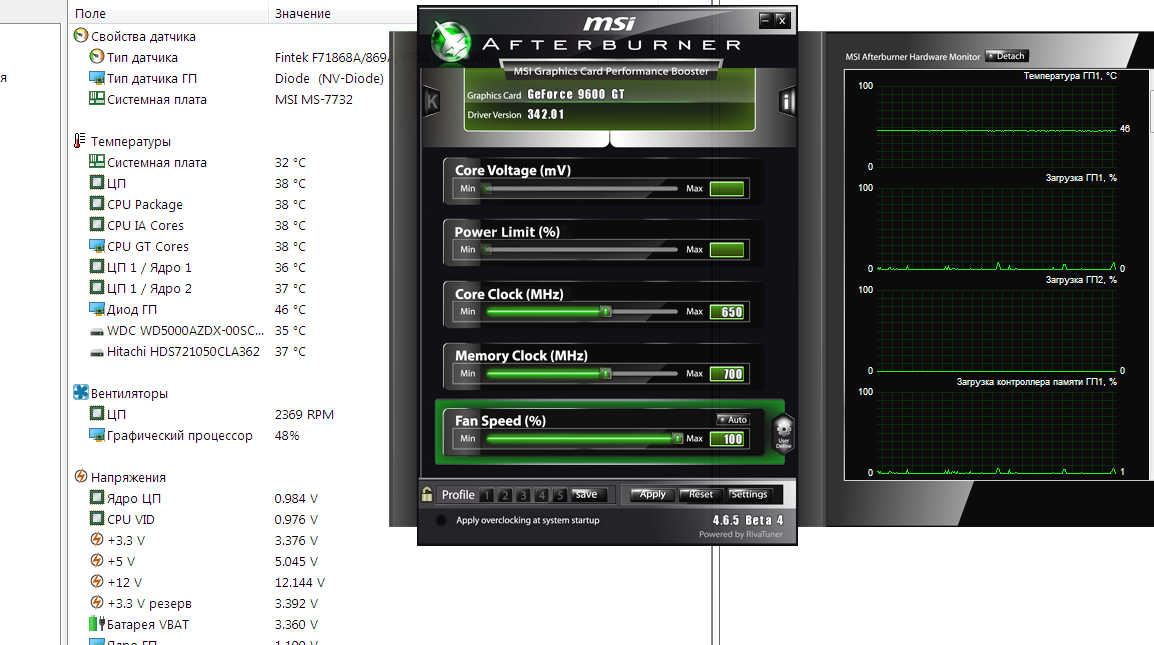The image size is (1154, 645).
Task: Click the +5 V voltage icon
Action: (x=96, y=560)
